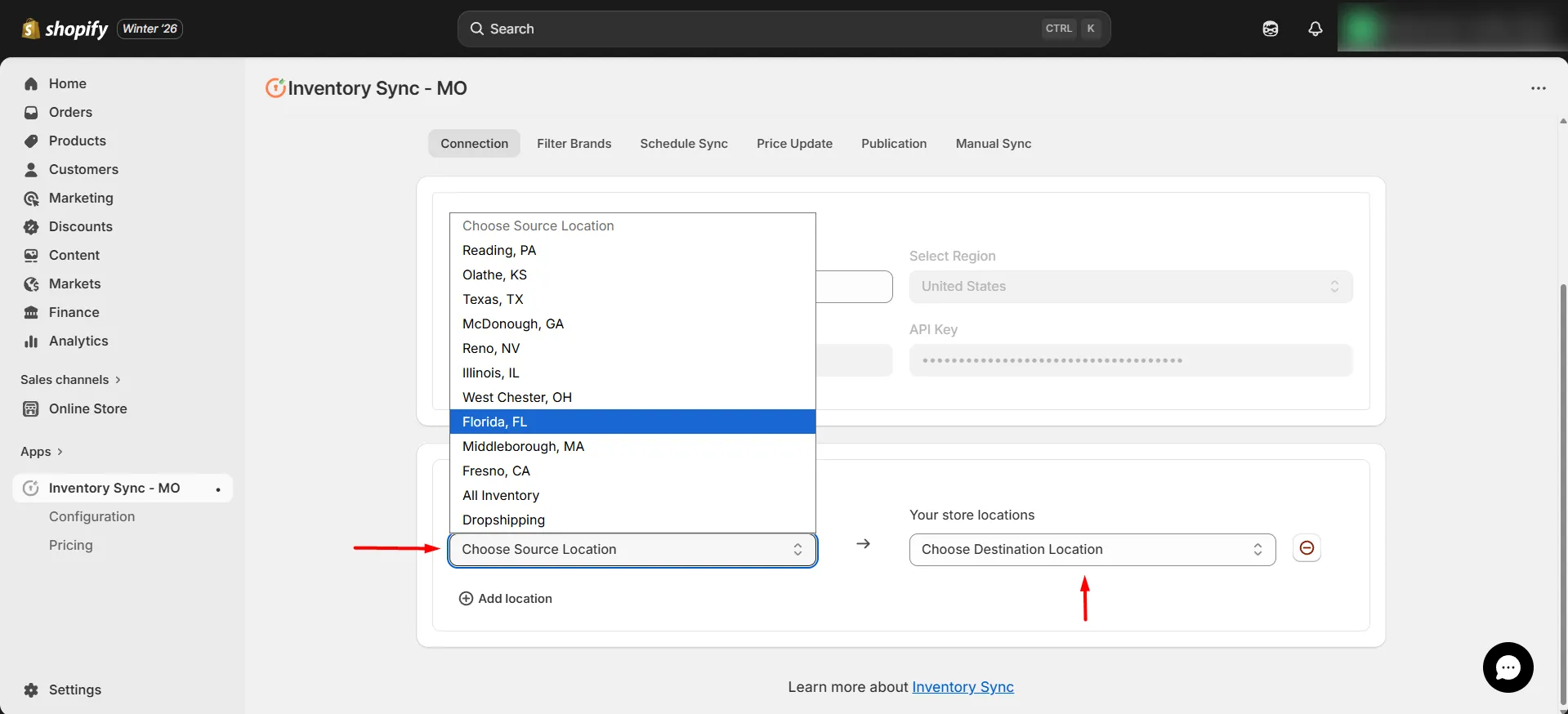Screen dimensions: 1568x714
Task: Select Reading, PA from the list
Action: 632,250
